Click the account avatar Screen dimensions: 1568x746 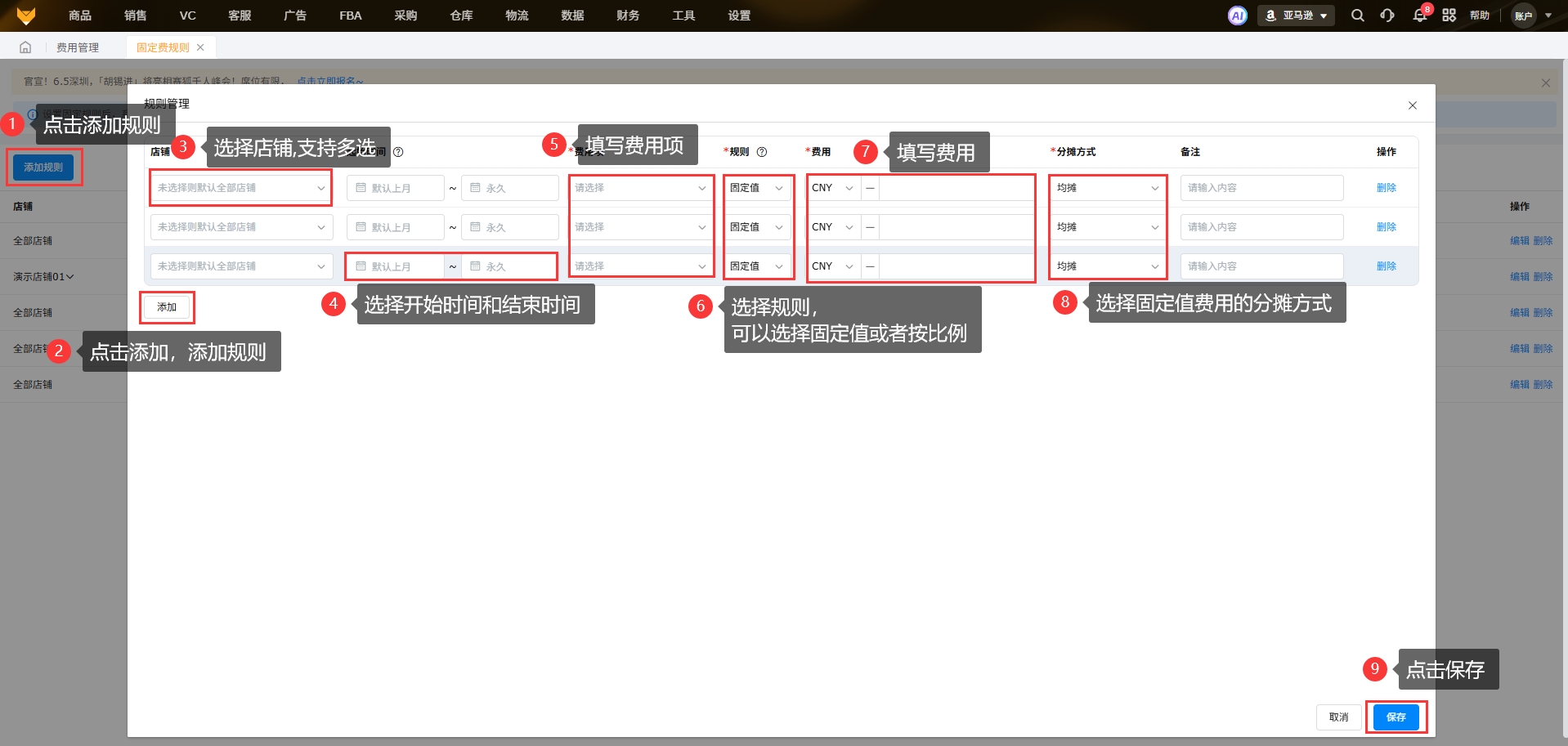click(x=1524, y=16)
